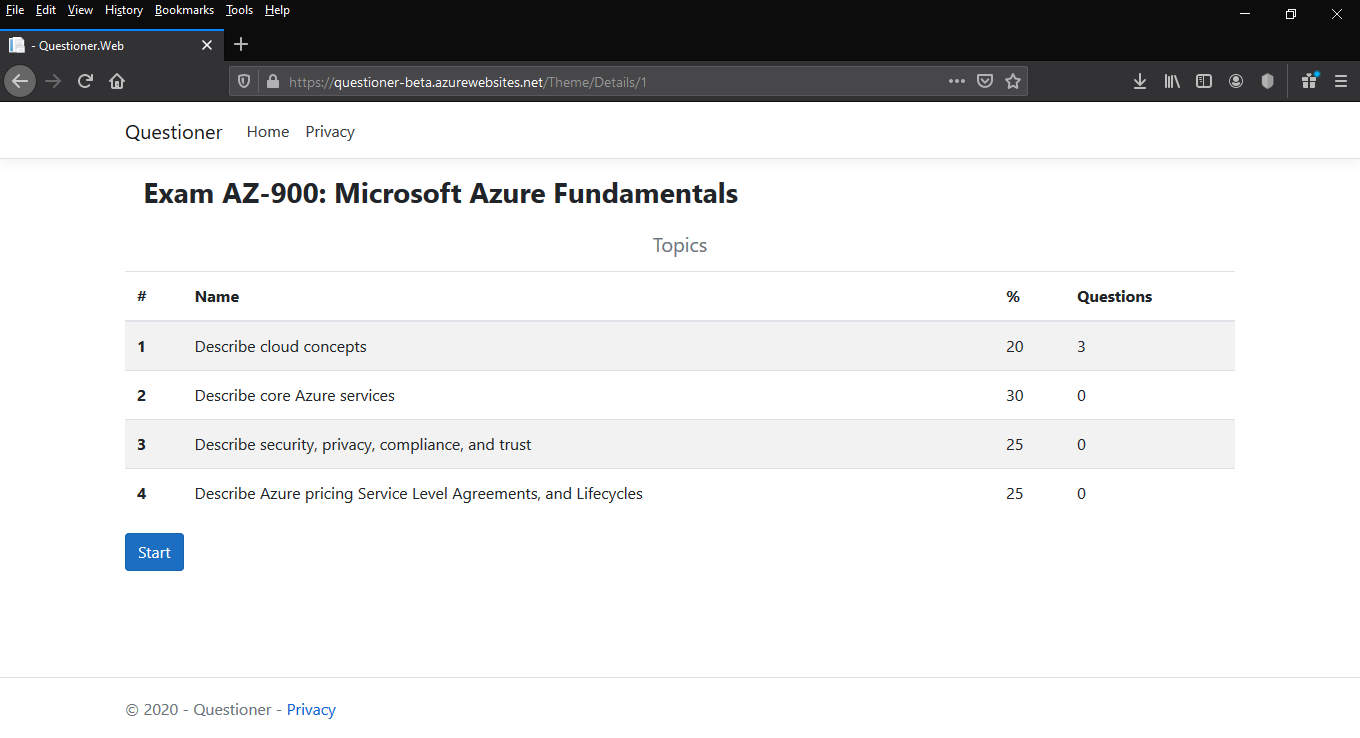Click the address bar URL field

click(x=600, y=82)
